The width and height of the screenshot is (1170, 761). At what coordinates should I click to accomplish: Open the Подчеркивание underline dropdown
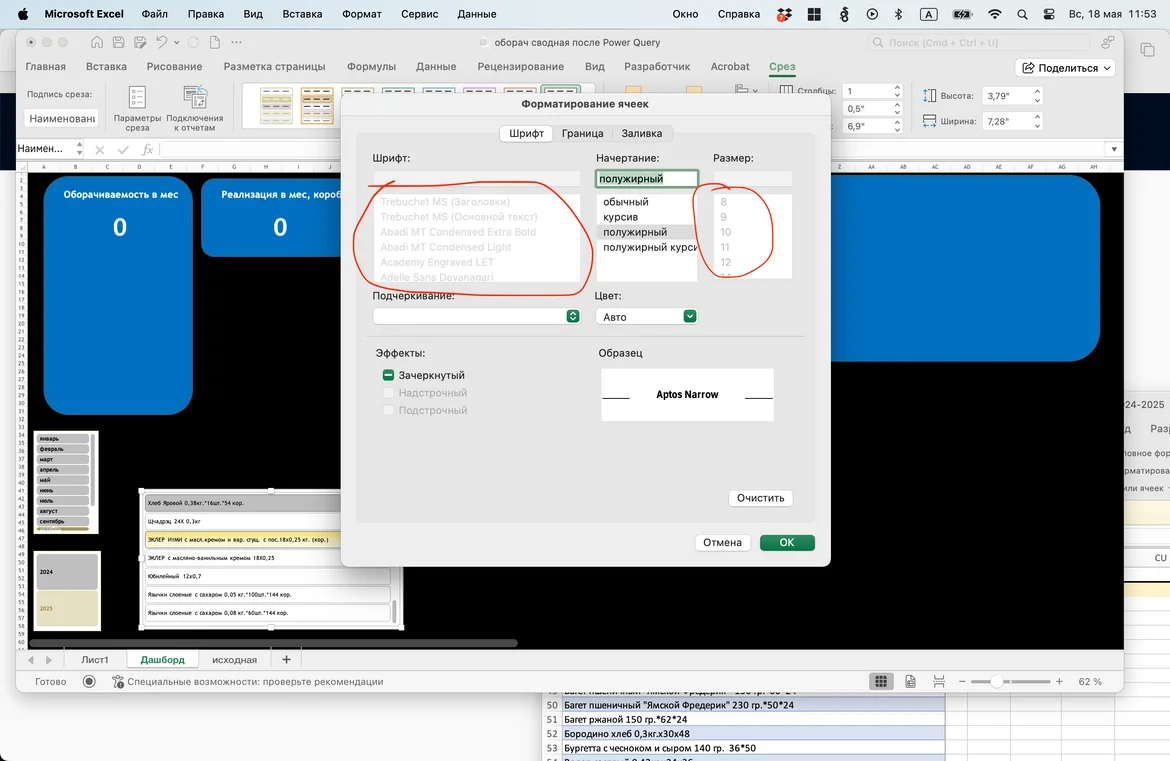(476, 316)
